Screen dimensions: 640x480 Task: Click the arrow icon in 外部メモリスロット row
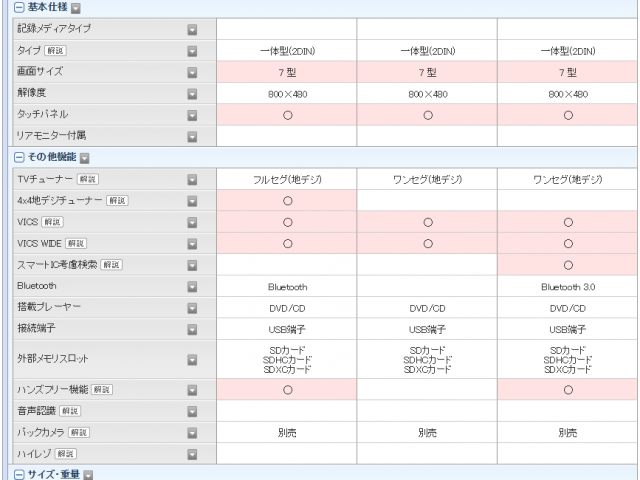tap(192, 359)
